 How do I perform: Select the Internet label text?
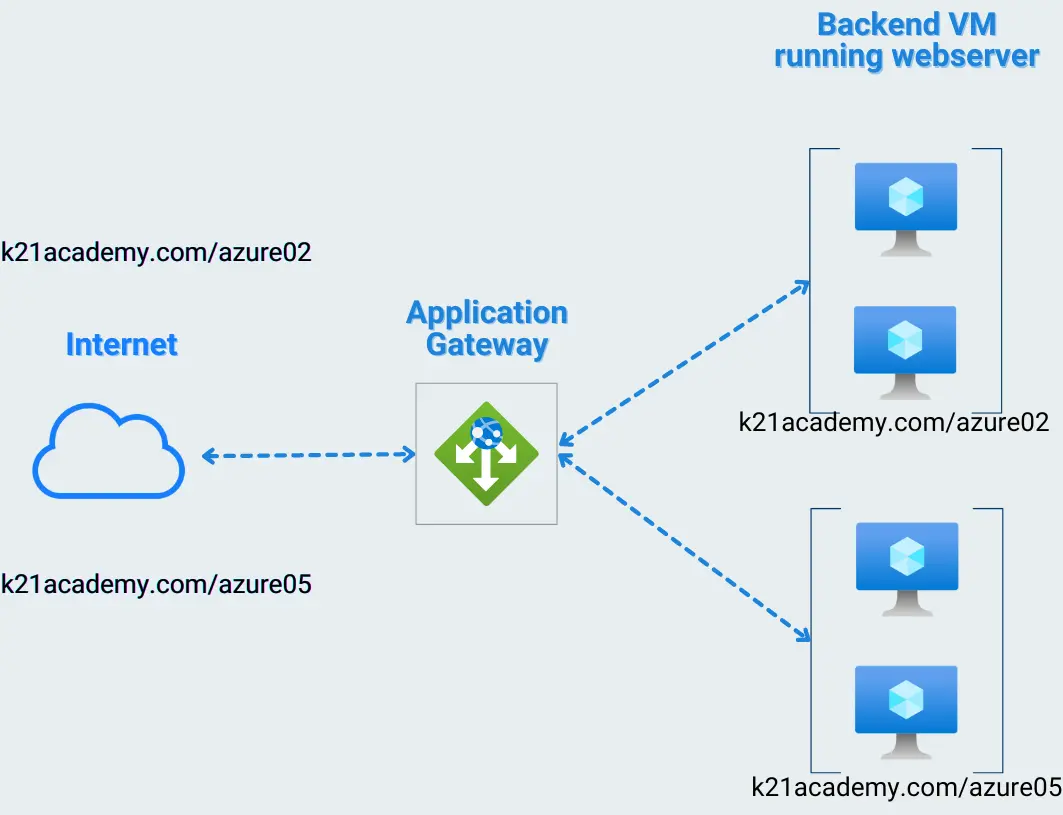120,345
